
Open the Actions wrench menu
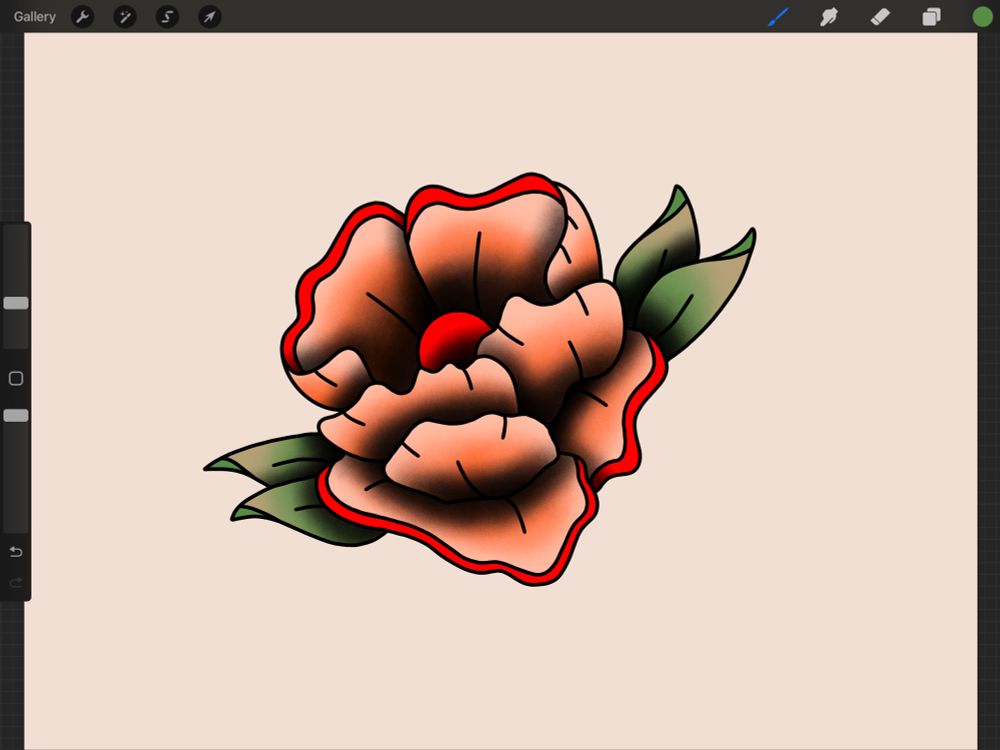pos(82,17)
